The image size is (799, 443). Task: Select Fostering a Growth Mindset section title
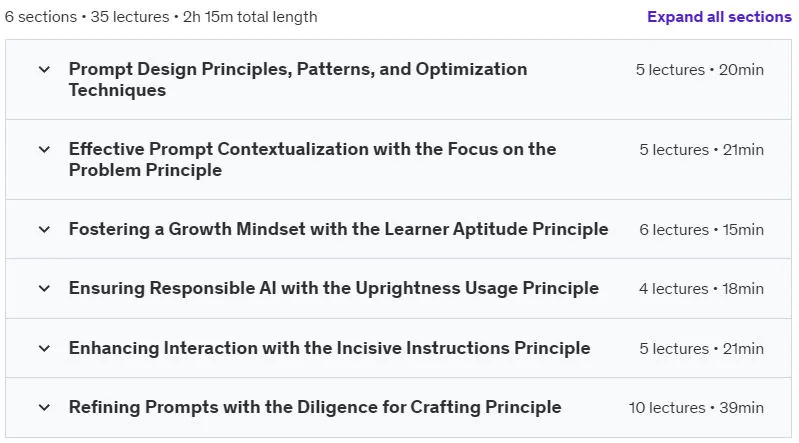pos(338,229)
